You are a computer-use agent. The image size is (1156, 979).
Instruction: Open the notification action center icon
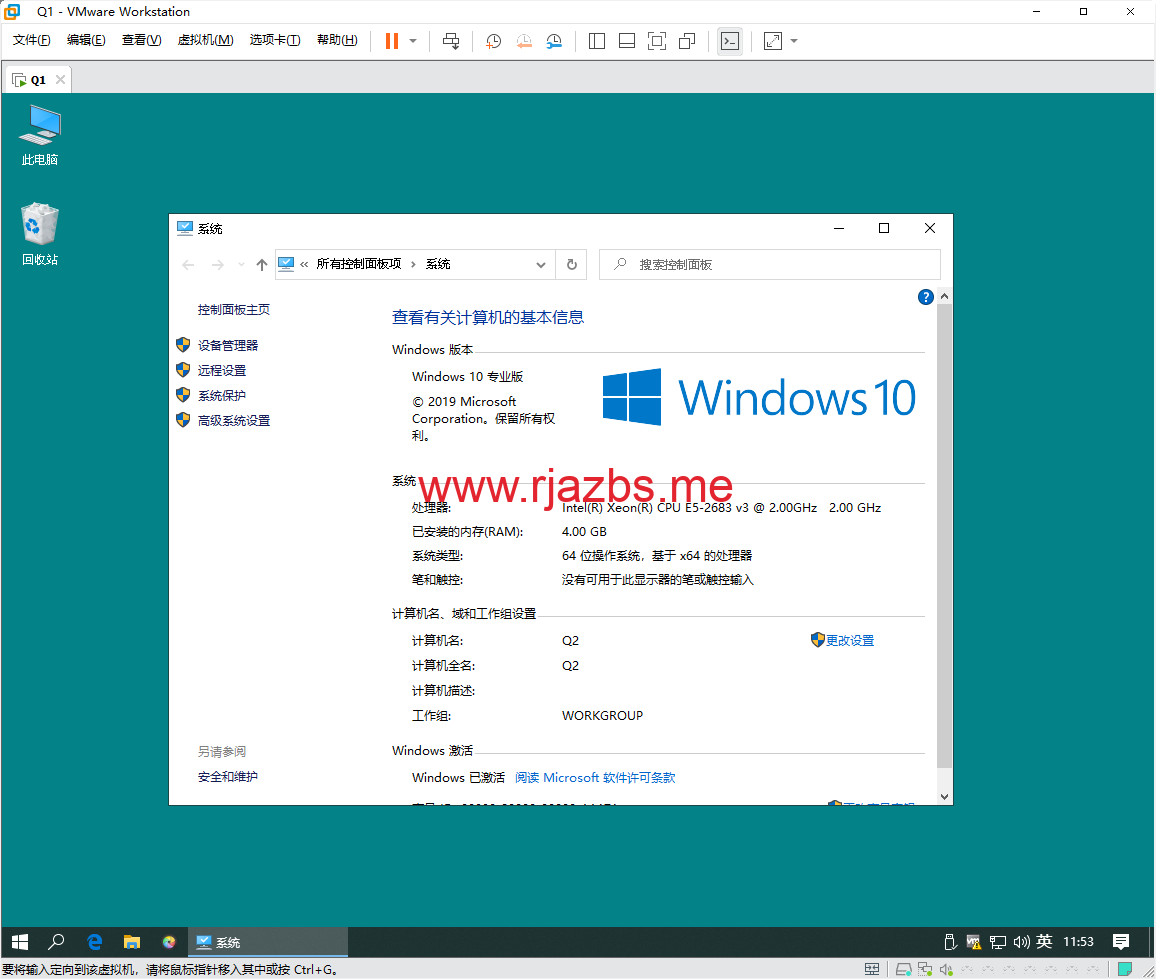pos(1121,941)
